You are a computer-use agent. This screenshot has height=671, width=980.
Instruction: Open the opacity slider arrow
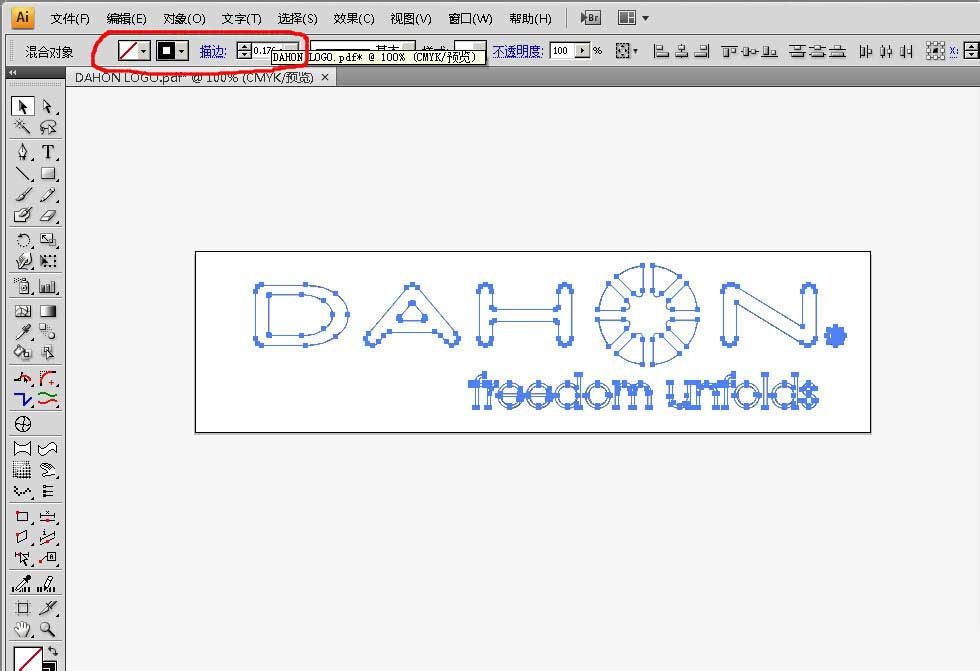tap(582, 51)
